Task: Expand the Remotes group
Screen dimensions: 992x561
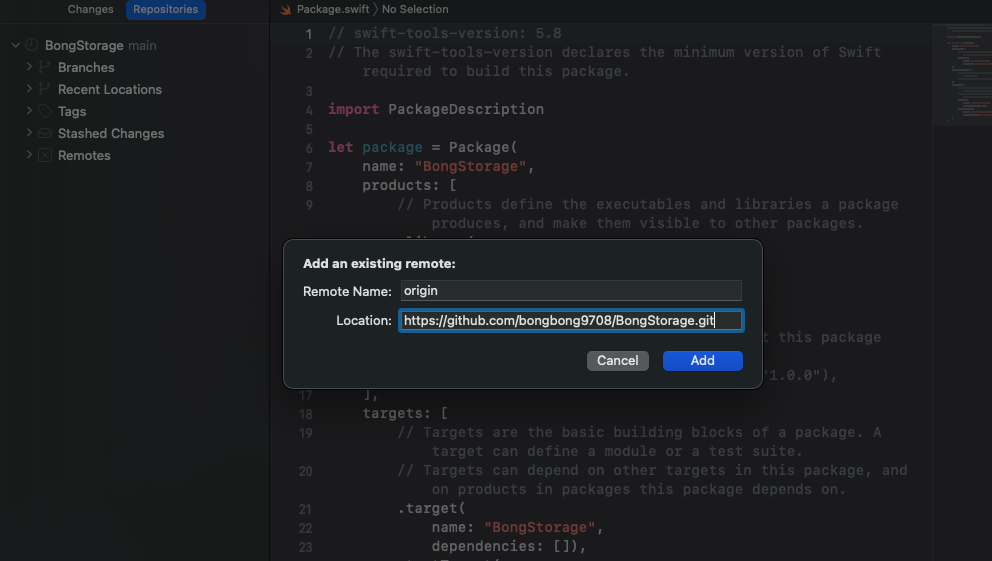Action: [x=29, y=155]
